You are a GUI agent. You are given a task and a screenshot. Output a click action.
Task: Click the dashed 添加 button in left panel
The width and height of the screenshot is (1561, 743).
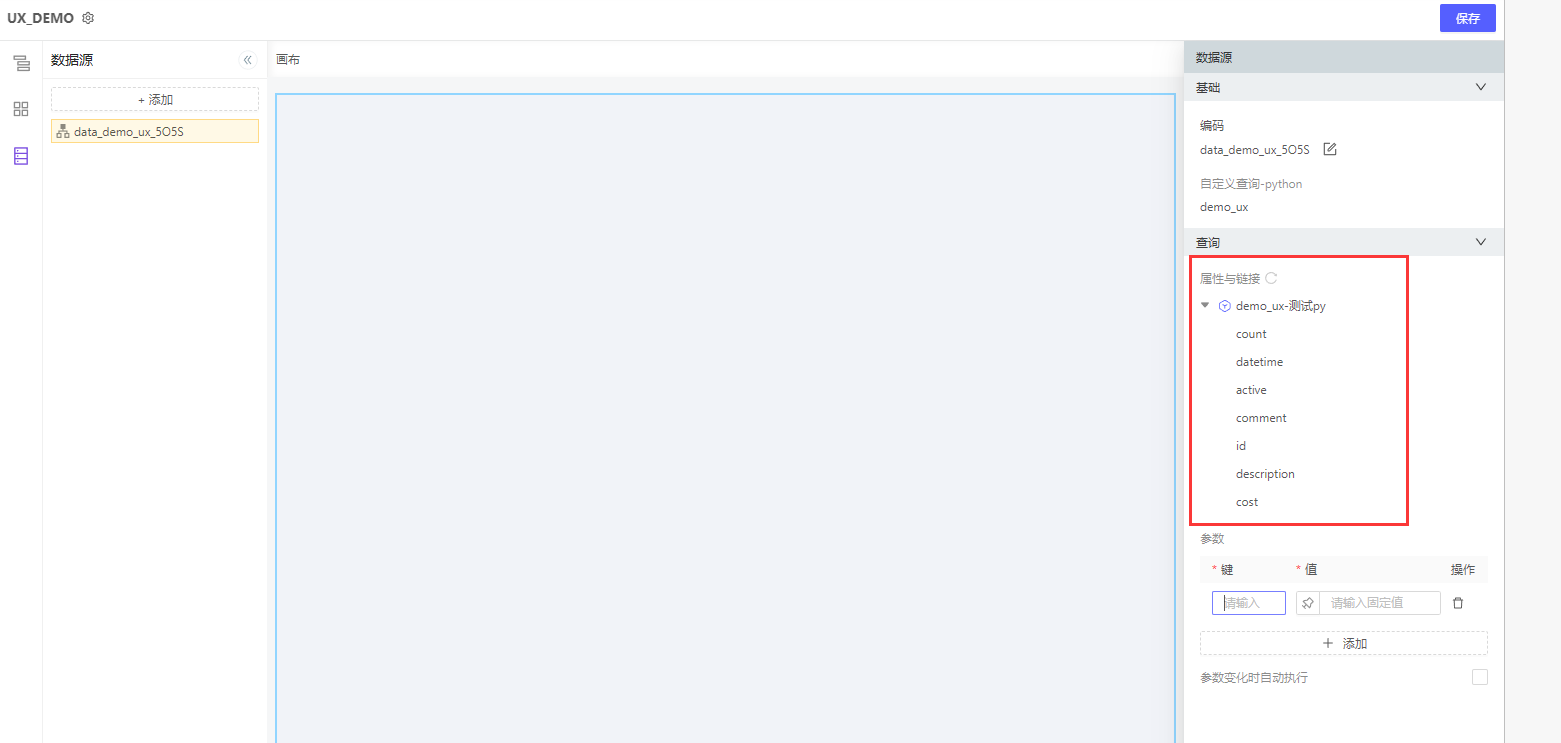155,99
